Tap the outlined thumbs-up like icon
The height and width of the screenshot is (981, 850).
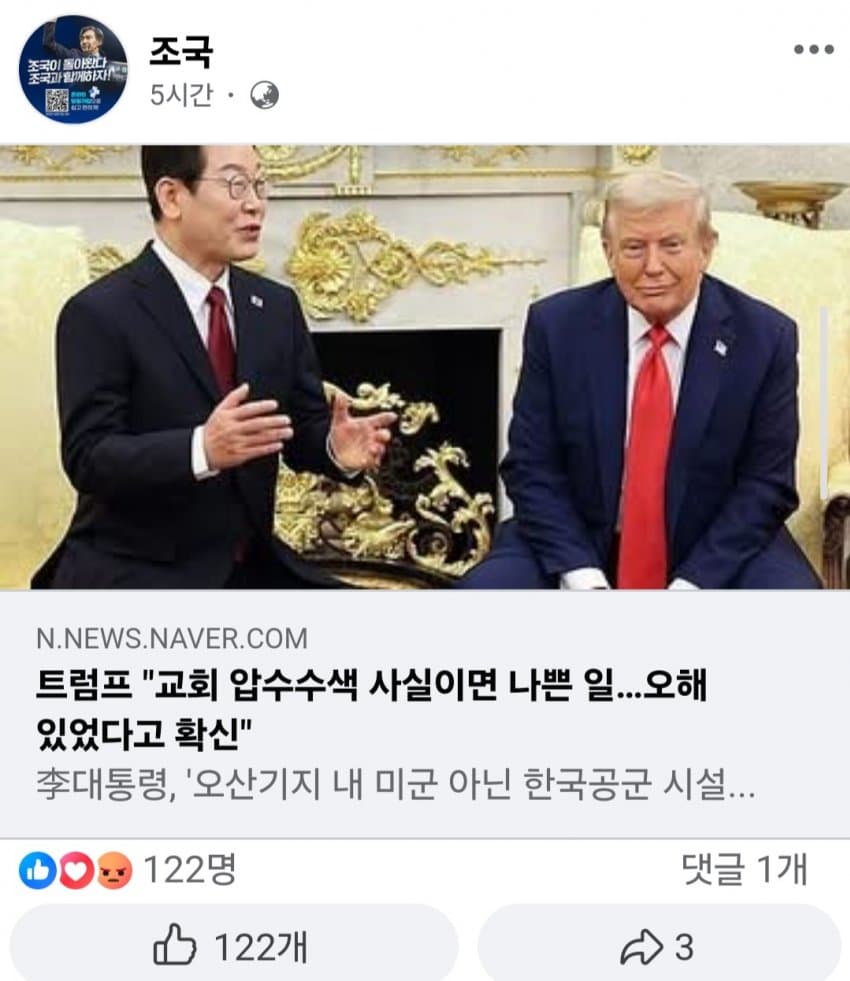(175, 944)
